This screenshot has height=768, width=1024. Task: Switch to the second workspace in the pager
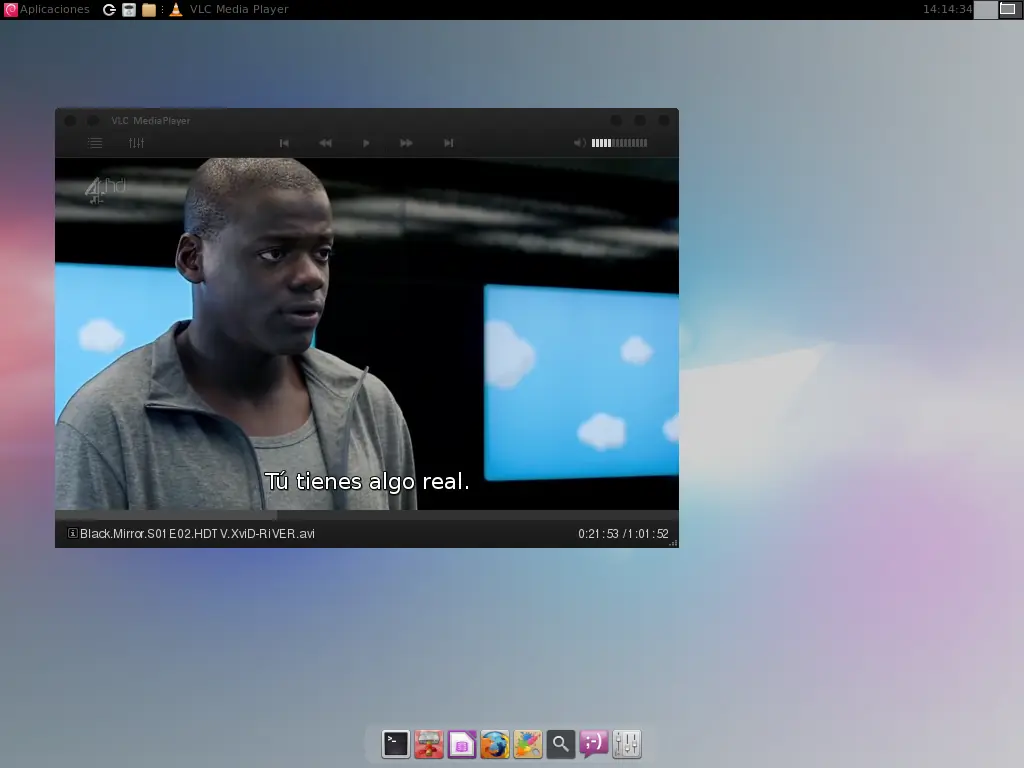coord(1008,10)
